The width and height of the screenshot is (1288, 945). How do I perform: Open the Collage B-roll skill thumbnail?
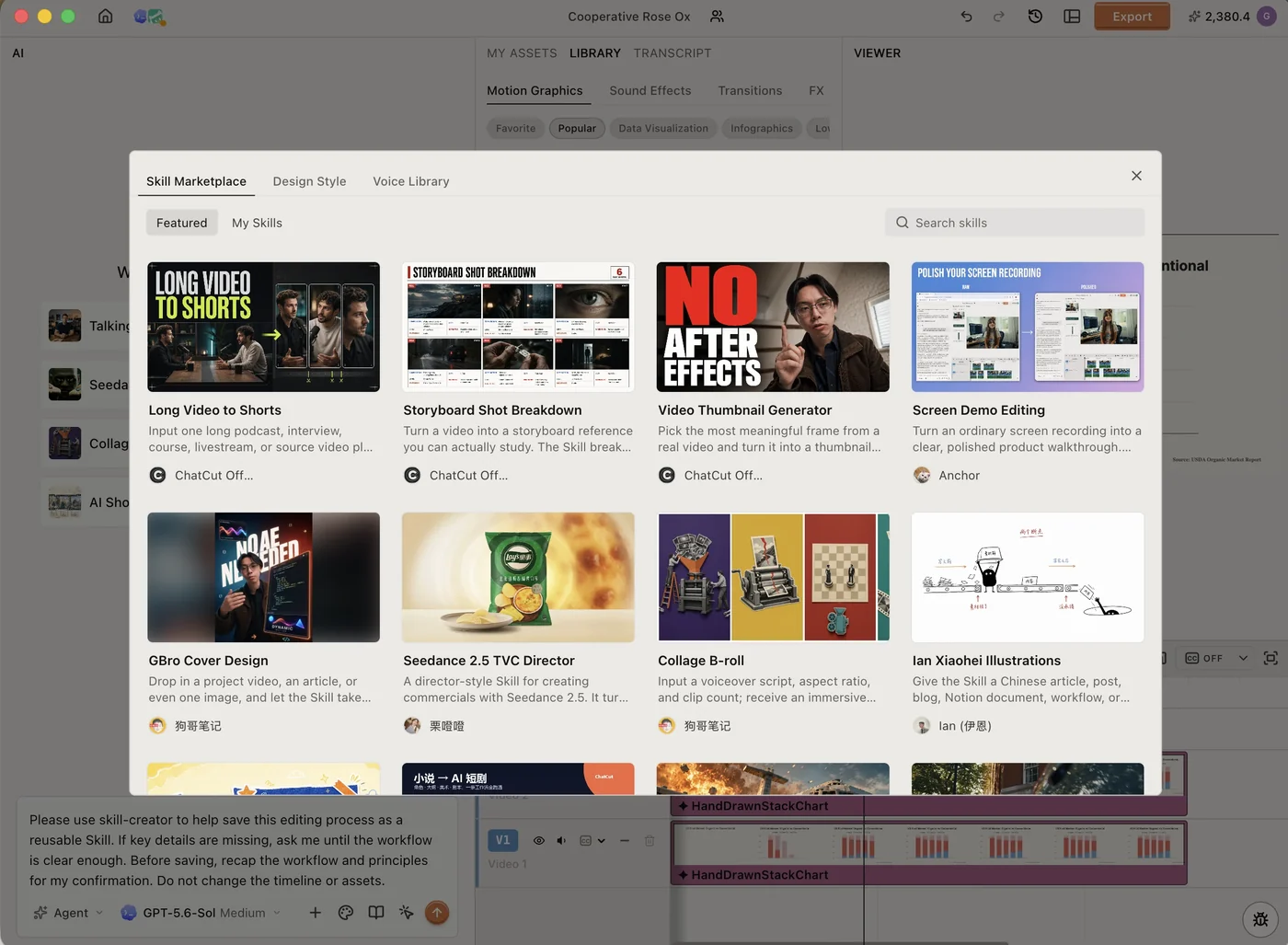click(773, 577)
